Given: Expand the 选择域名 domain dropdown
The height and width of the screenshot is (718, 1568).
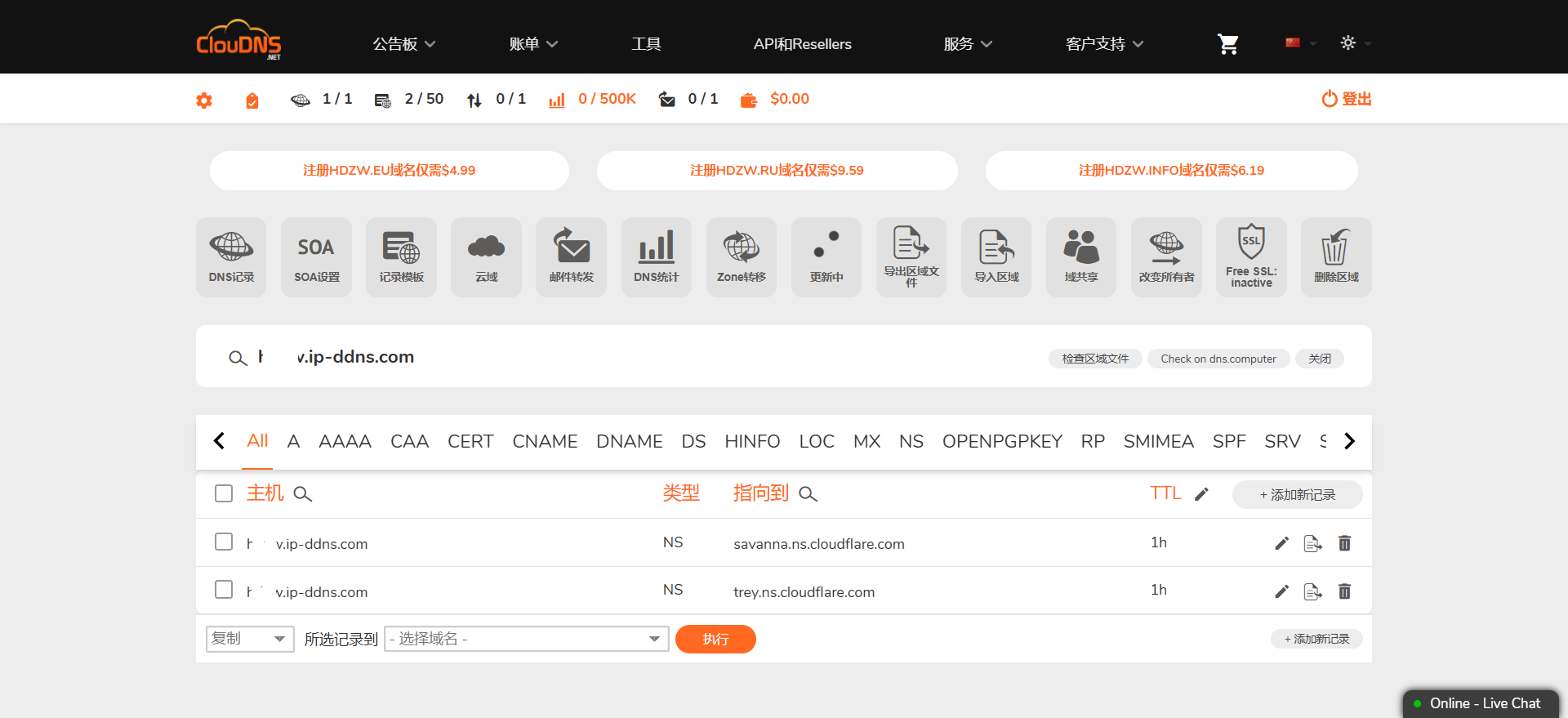Looking at the screenshot, I should (x=526, y=639).
